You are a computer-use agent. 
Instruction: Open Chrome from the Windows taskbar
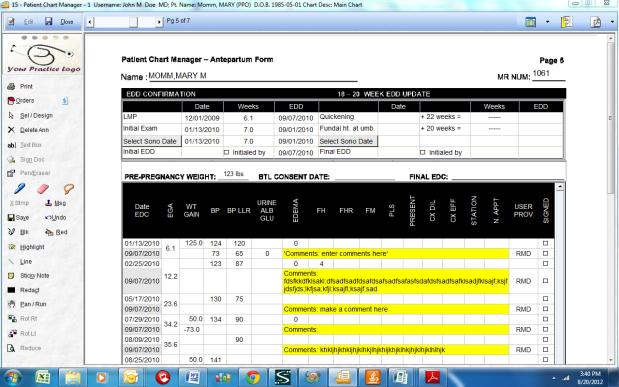(253, 377)
